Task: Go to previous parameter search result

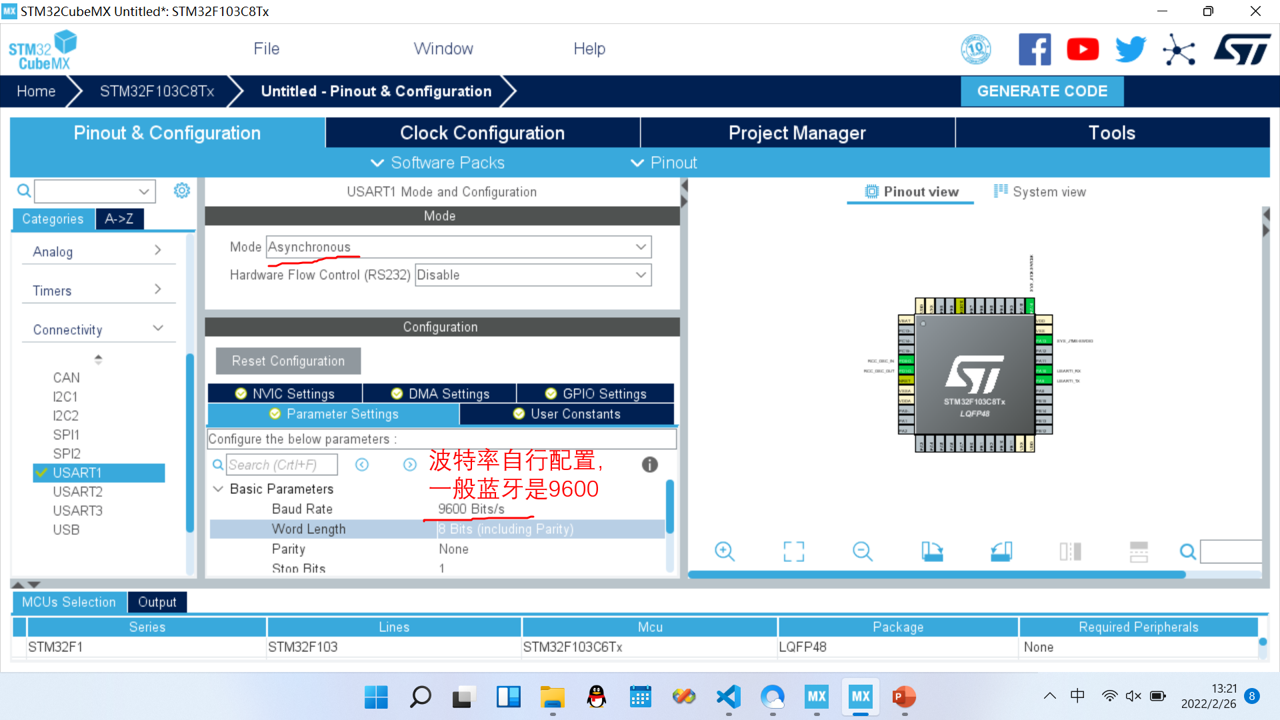Action: click(x=362, y=465)
